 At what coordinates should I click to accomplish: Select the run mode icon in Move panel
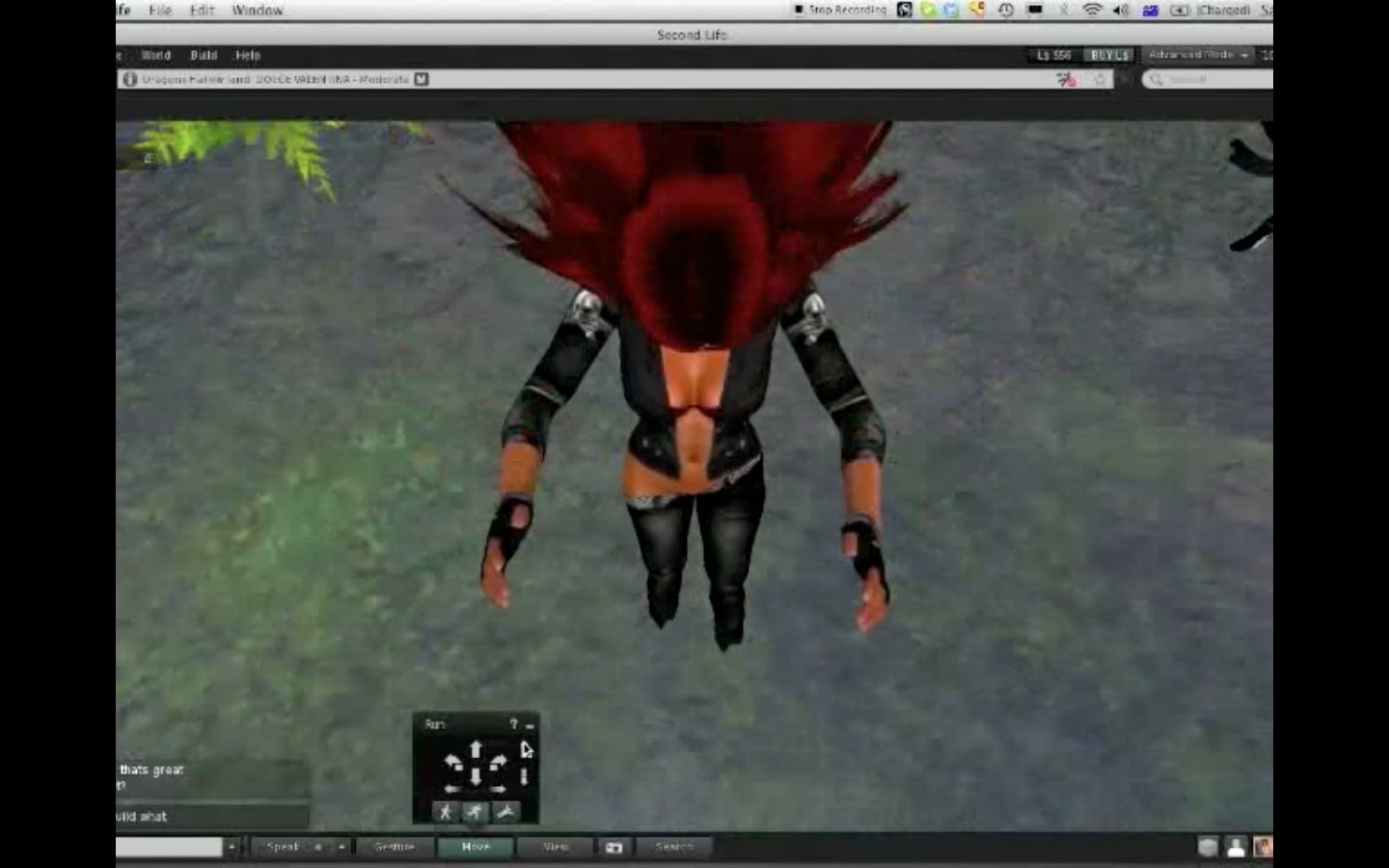click(475, 812)
